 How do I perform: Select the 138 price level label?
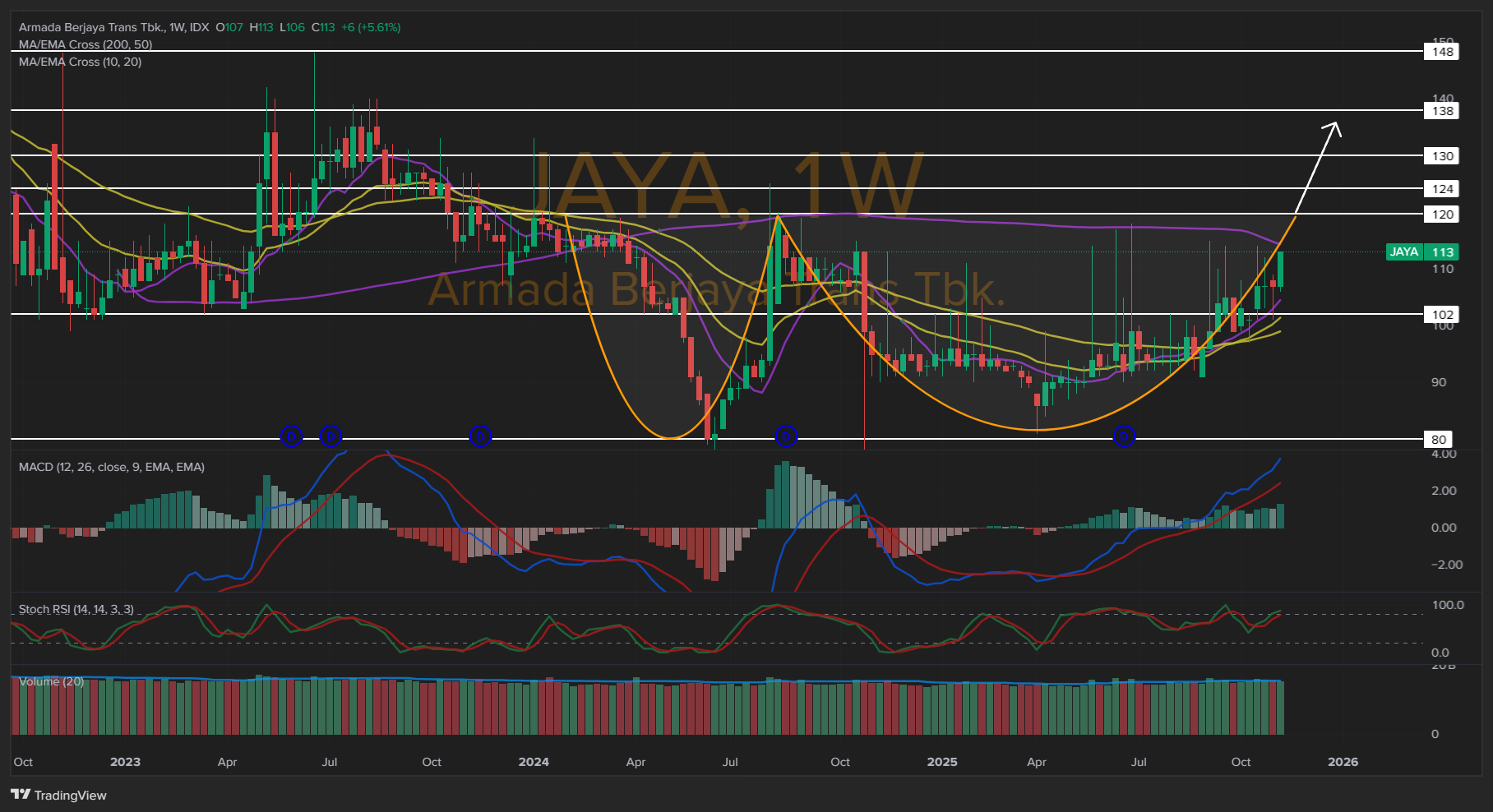tap(1442, 111)
